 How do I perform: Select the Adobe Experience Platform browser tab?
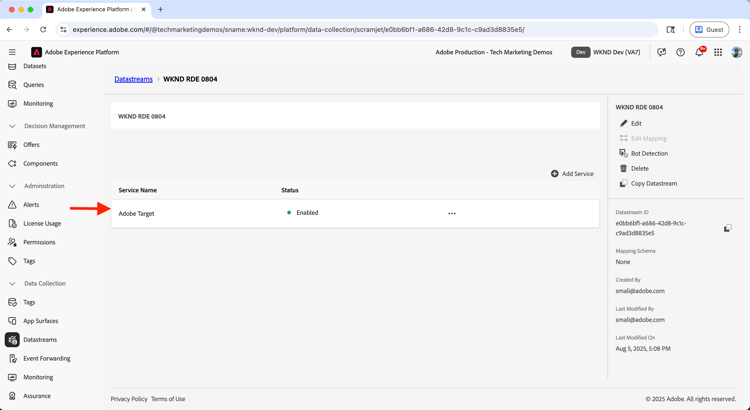[96, 9]
